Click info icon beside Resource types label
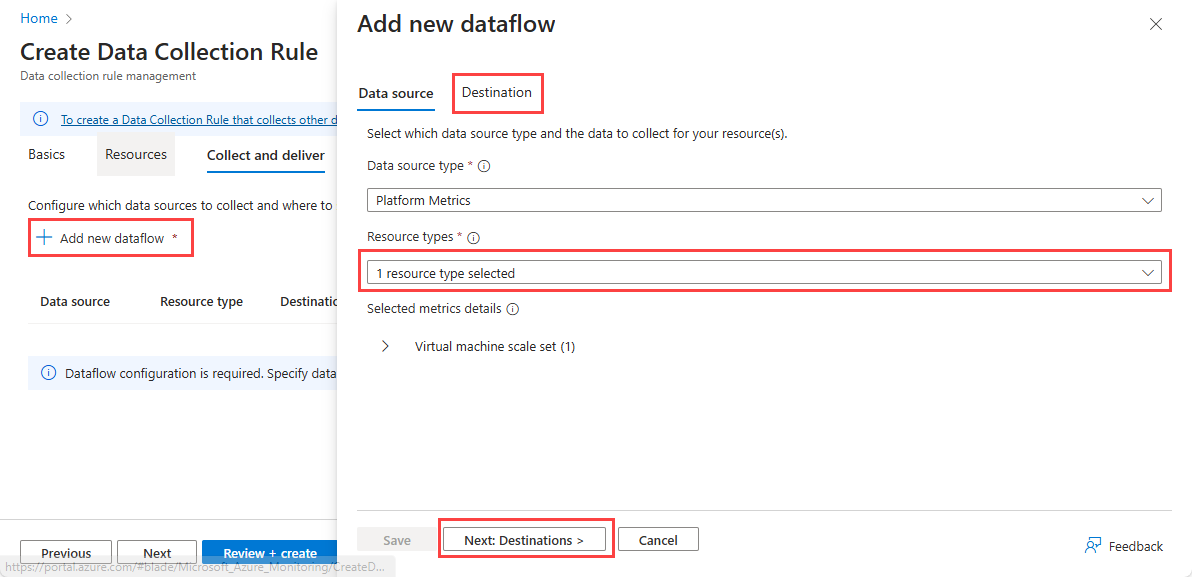This screenshot has height=577, width=1192. [474, 238]
